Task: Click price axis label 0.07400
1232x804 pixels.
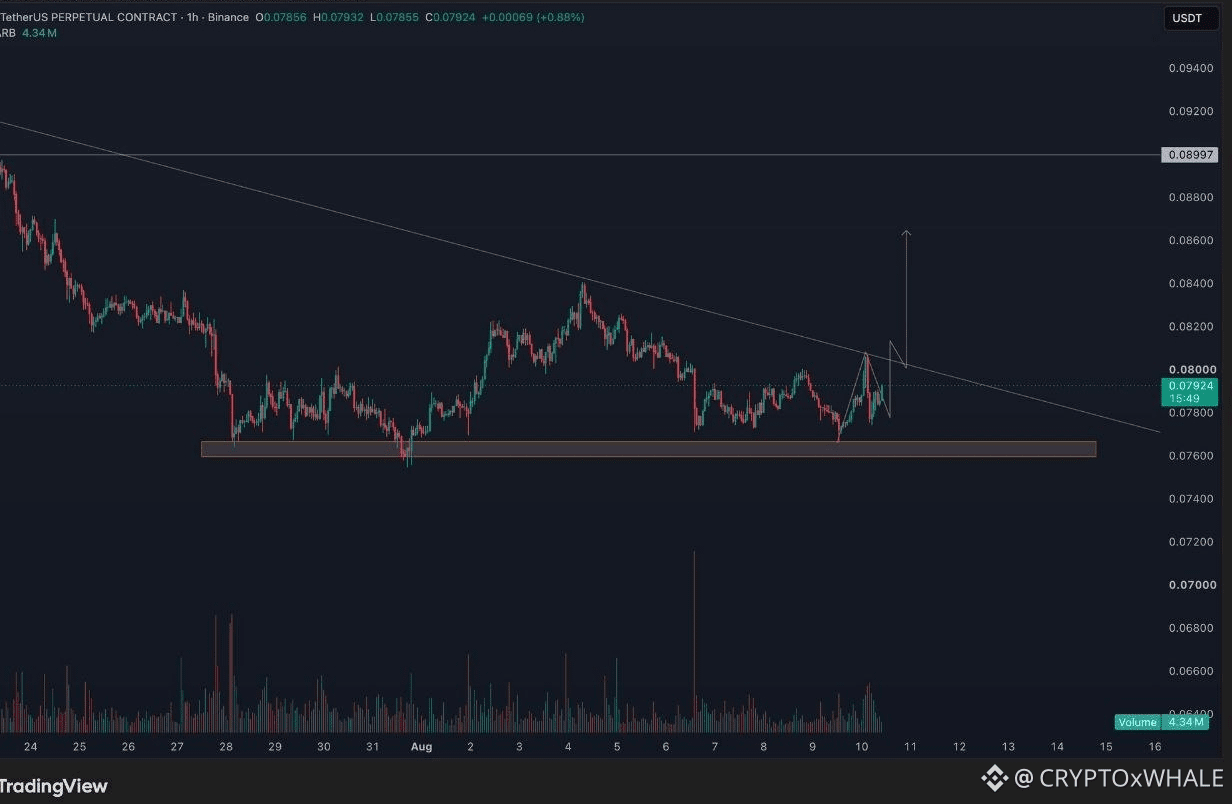Action: pyautogui.click(x=1190, y=498)
